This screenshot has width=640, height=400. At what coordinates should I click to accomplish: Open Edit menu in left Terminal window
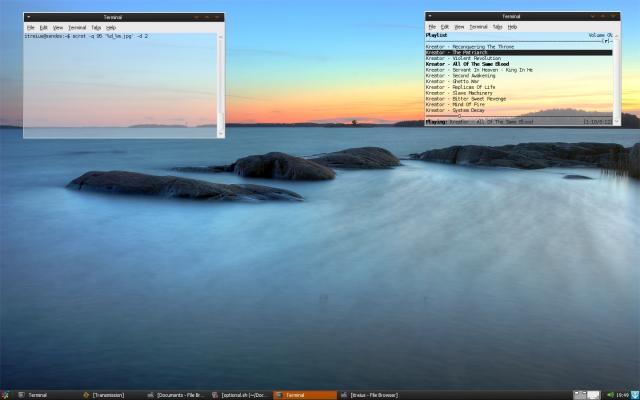tap(44, 28)
